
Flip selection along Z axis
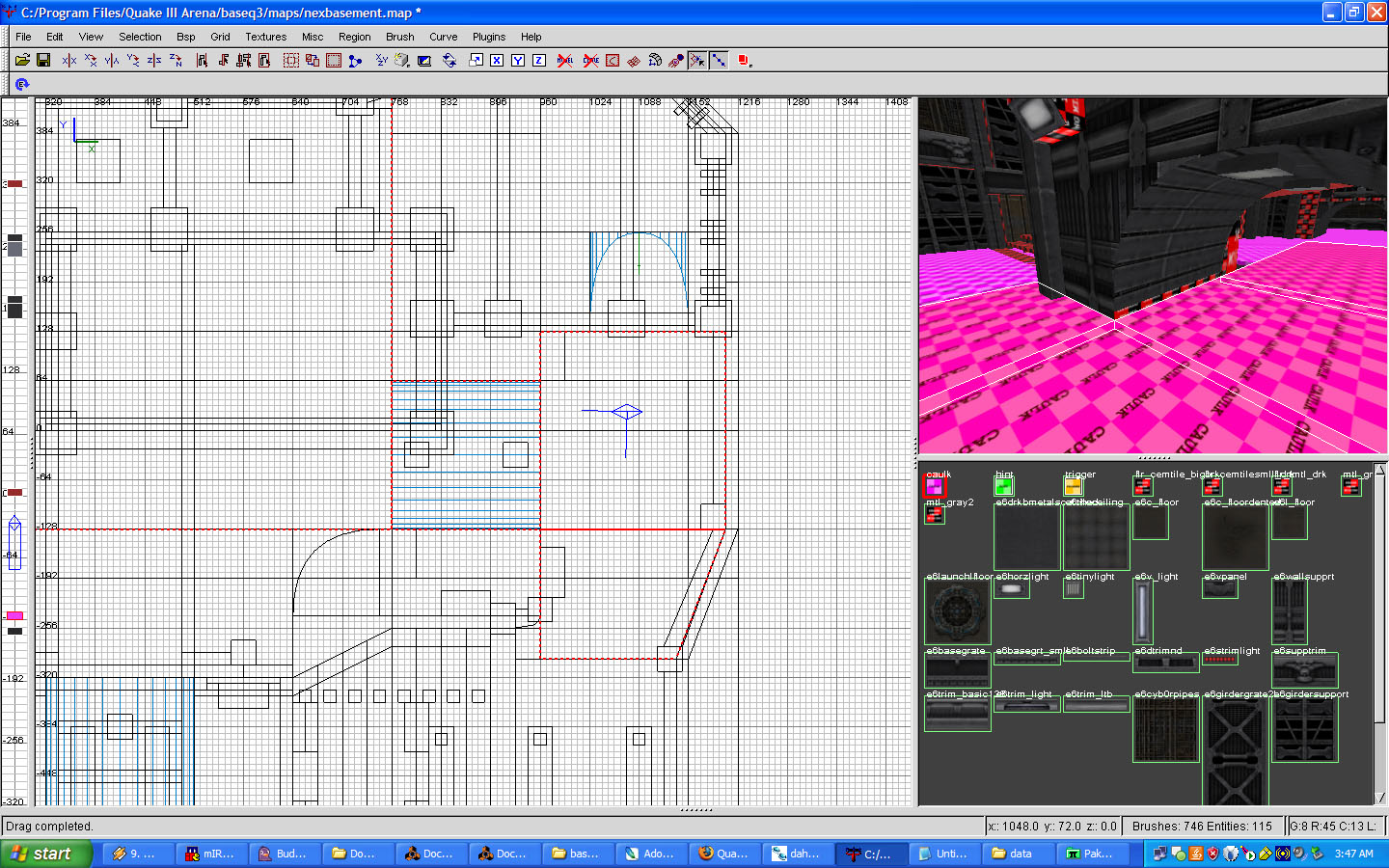154,60
